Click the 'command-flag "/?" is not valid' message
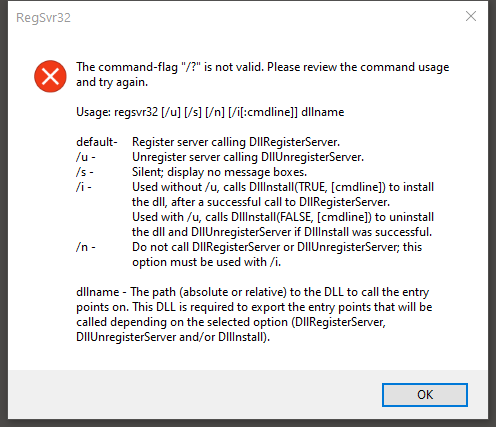 (x=263, y=67)
